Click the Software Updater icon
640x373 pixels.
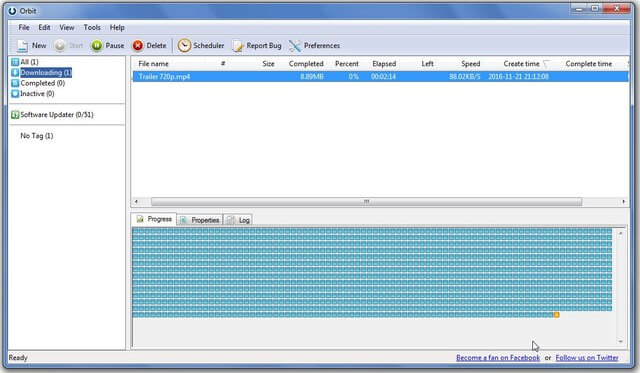pyautogui.click(x=15, y=115)
